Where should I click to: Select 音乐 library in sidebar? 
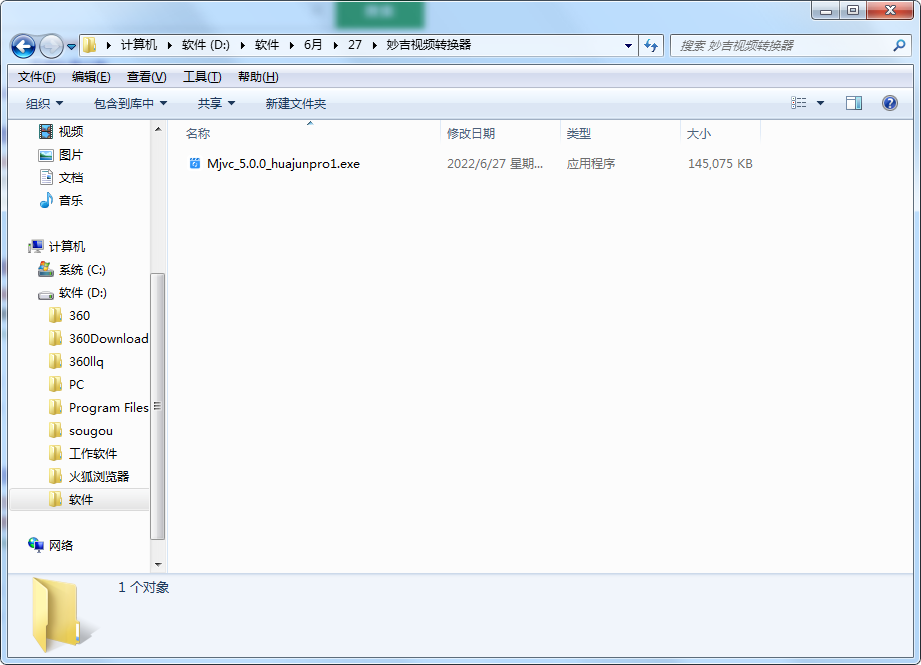[61, 200]
